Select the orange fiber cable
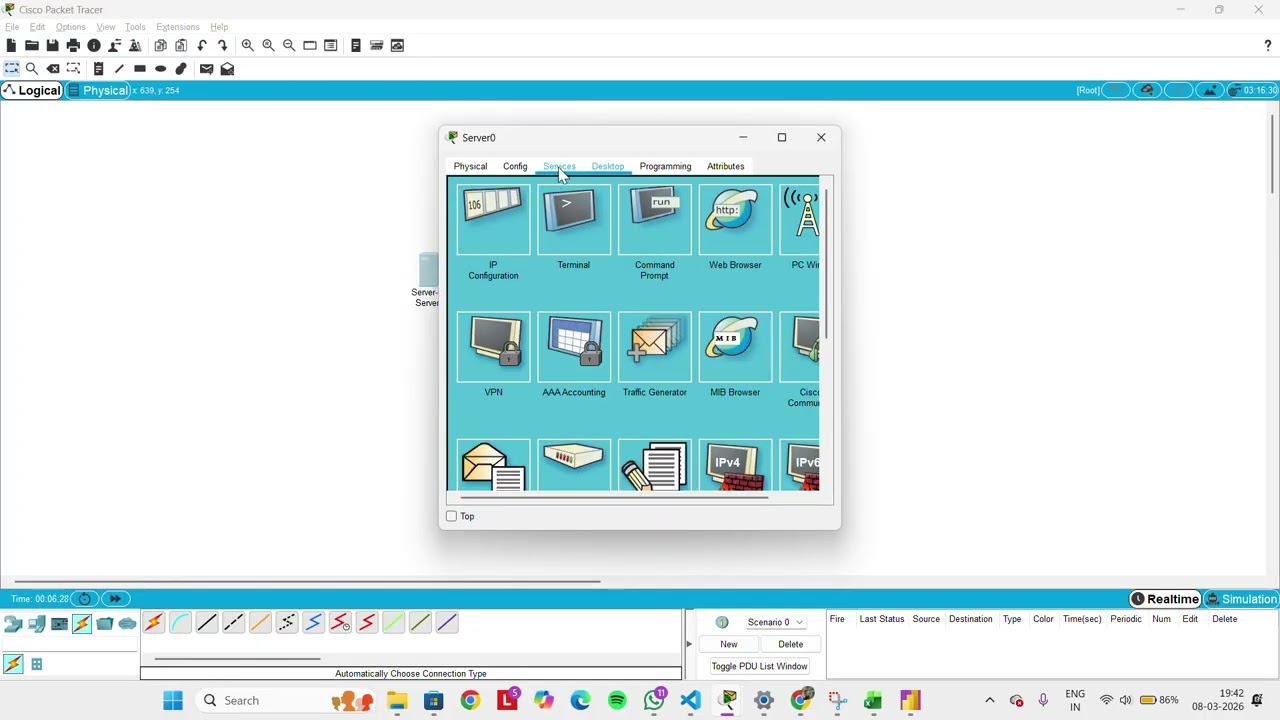The width and height of the screenshot is (1280, 720). [260, 623]
